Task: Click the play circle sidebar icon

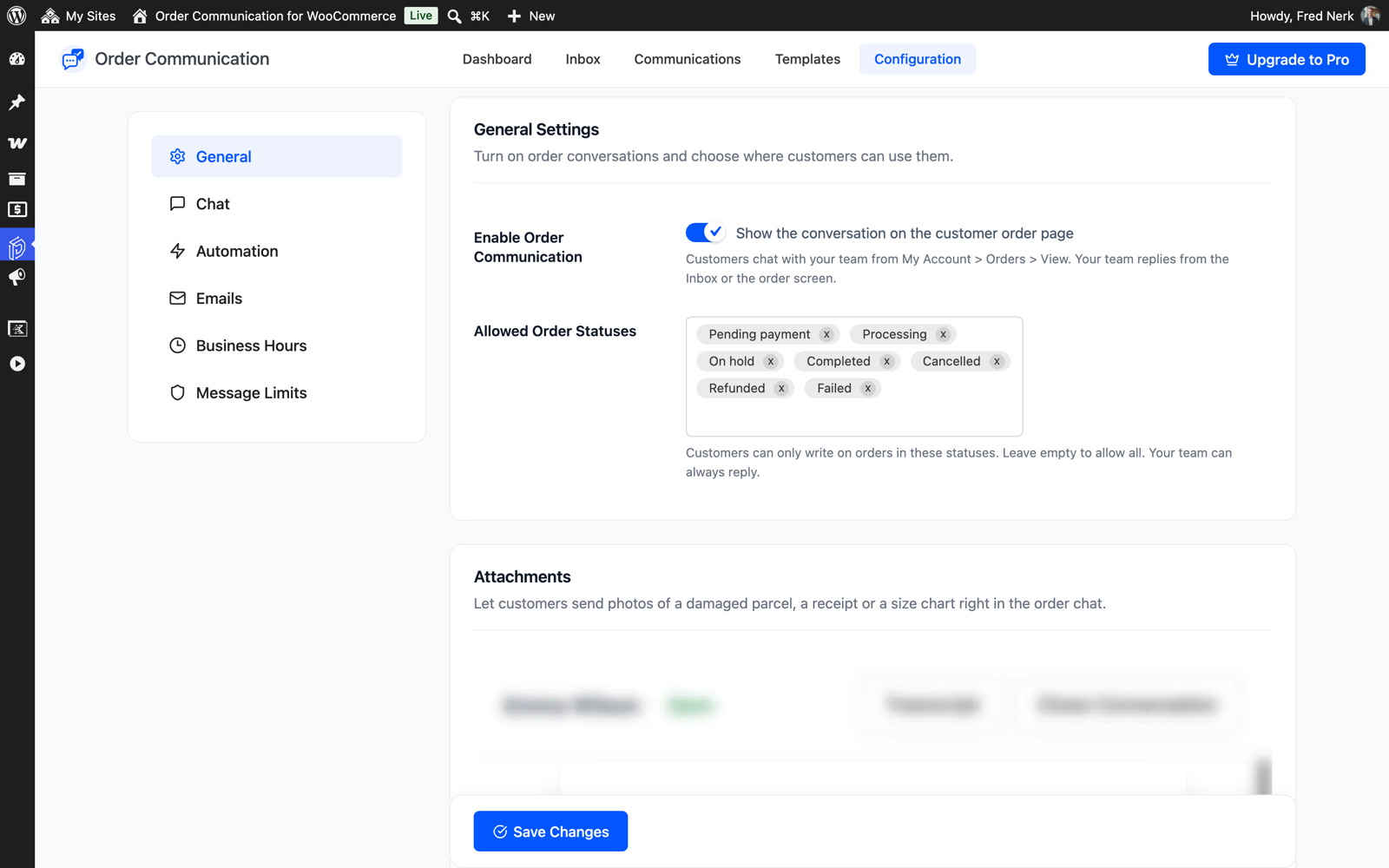Action: [17, 364]
